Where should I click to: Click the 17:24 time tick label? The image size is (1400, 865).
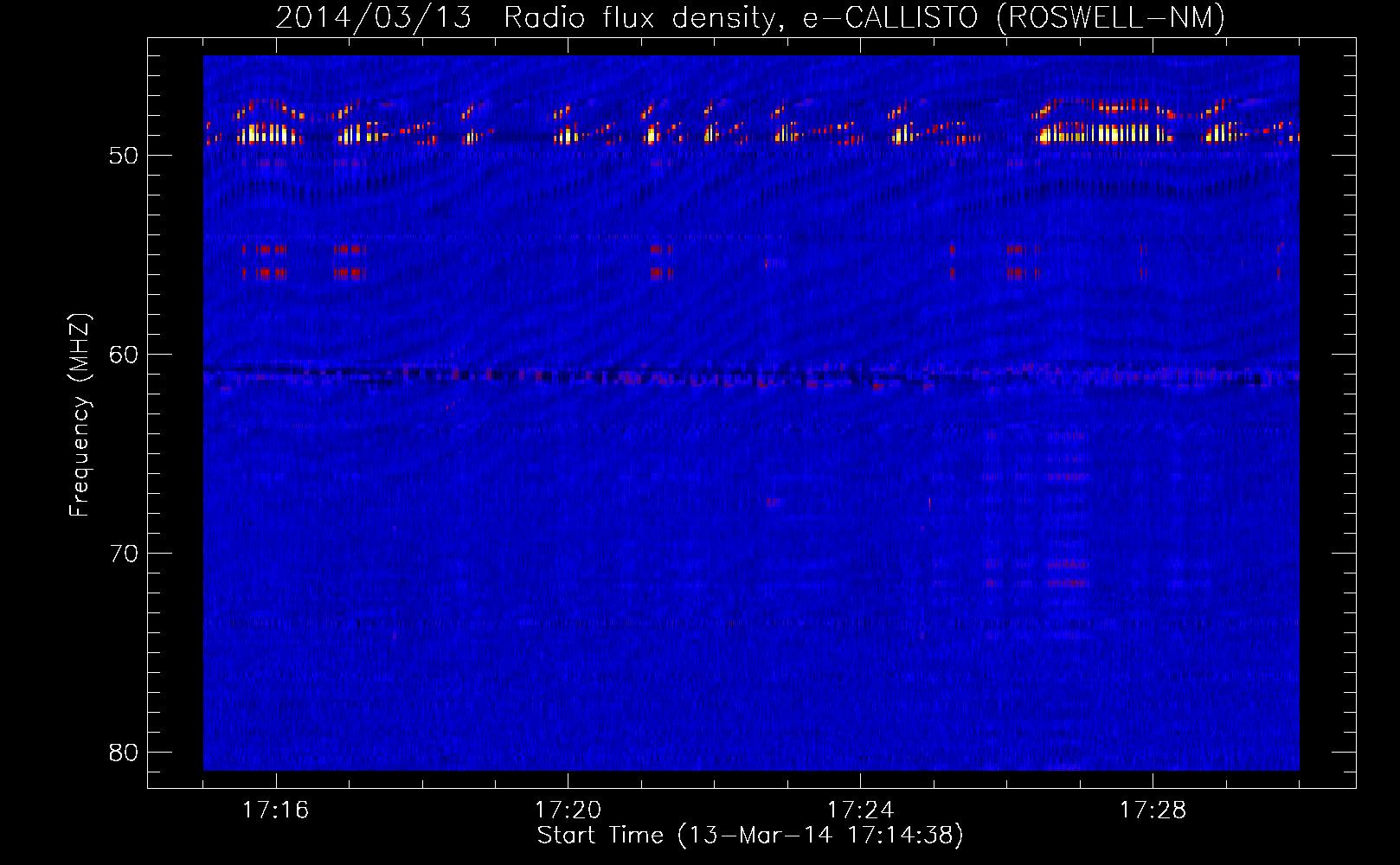(860, 811)
